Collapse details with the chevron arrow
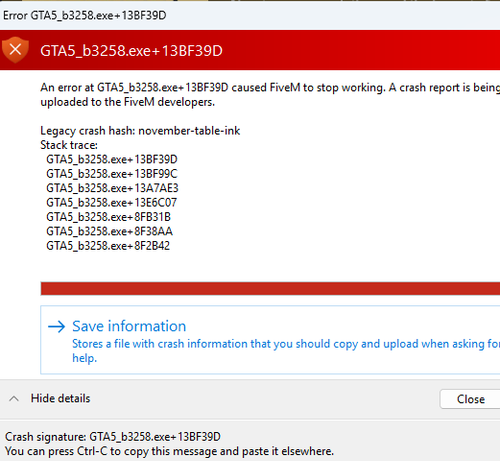This screenshot has width=500, height=461. [14, 399]
